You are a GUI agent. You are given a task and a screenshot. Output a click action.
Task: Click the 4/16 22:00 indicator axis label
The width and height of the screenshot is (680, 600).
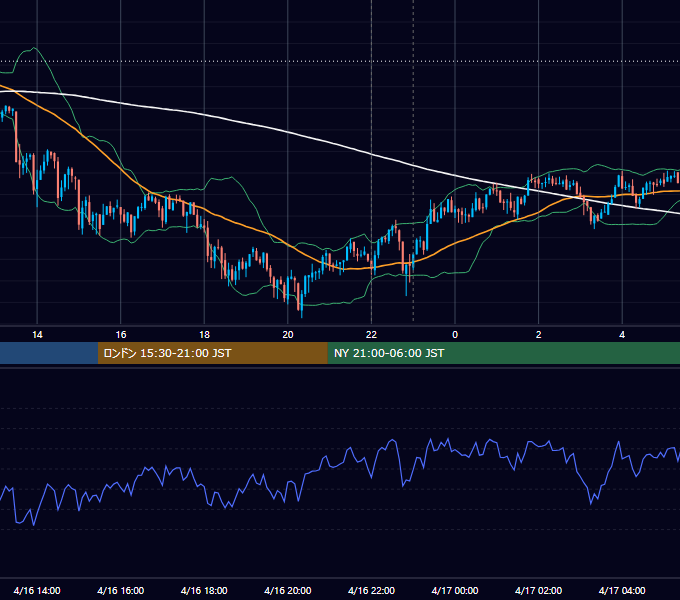(371, 590)
